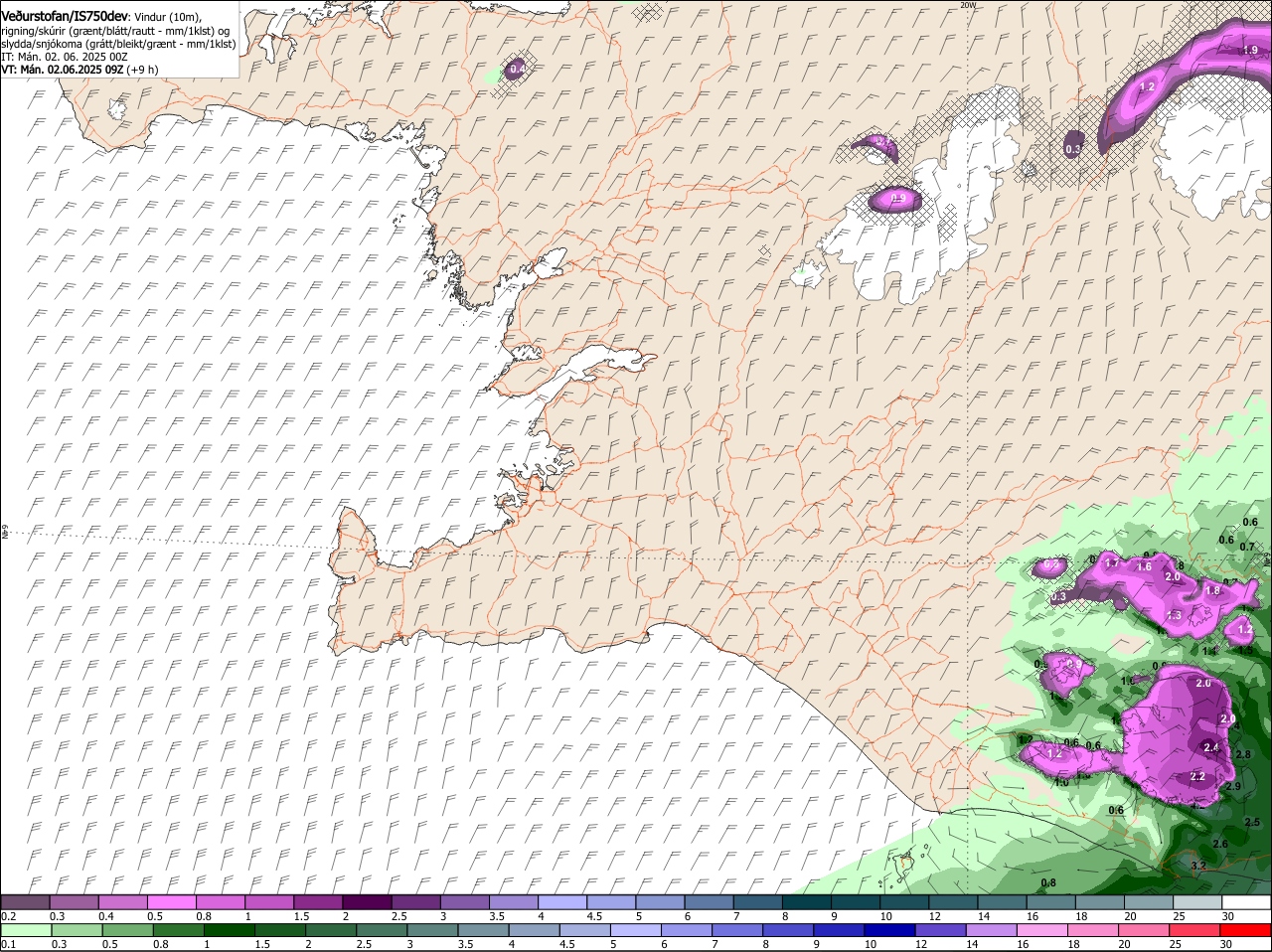Screen dimensions: 1272x952
Task: Click the "1.9" snowfall value on the map
Action: [x=1251, y=50]
